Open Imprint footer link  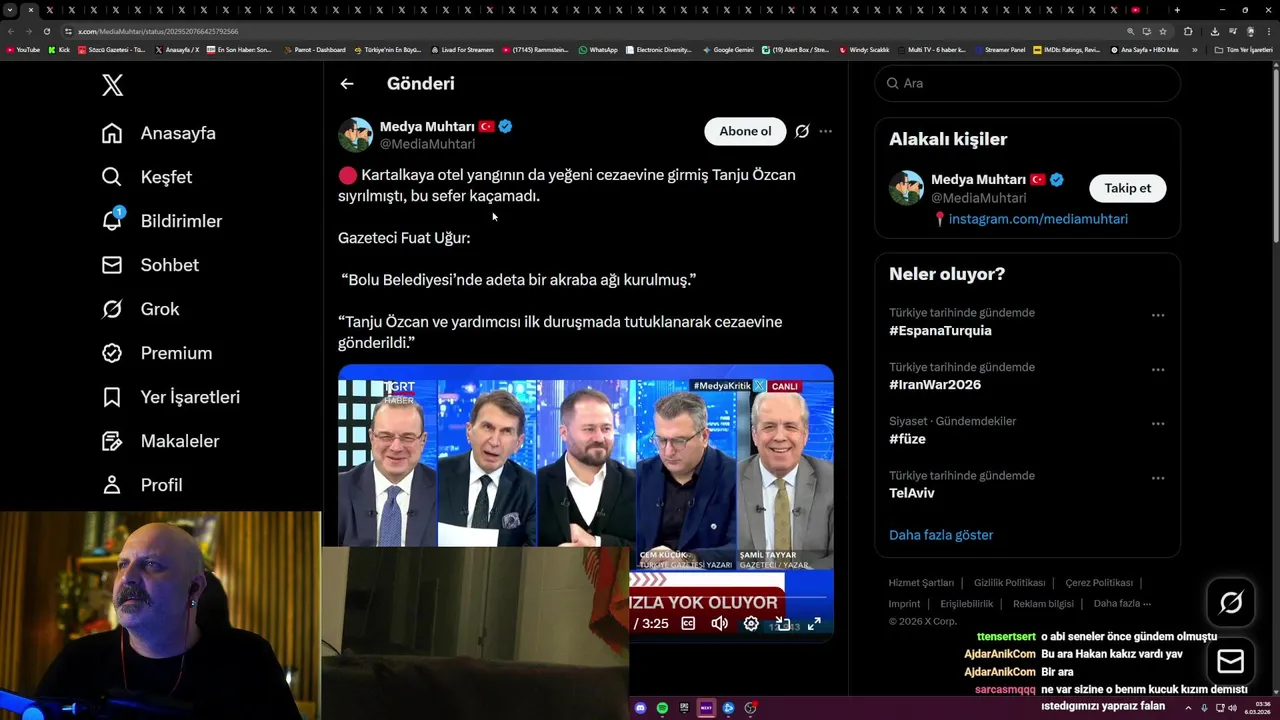point(904,604)
